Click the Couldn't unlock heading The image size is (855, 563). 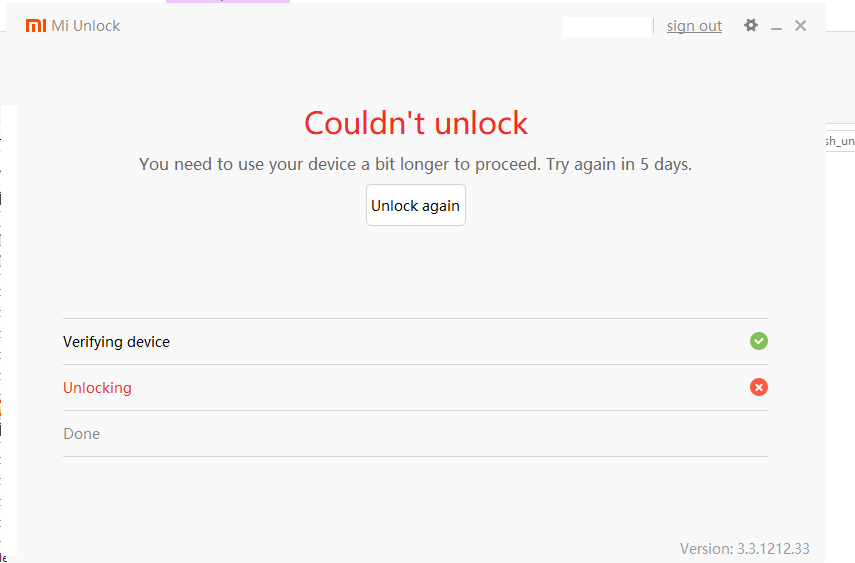[416, 123]
